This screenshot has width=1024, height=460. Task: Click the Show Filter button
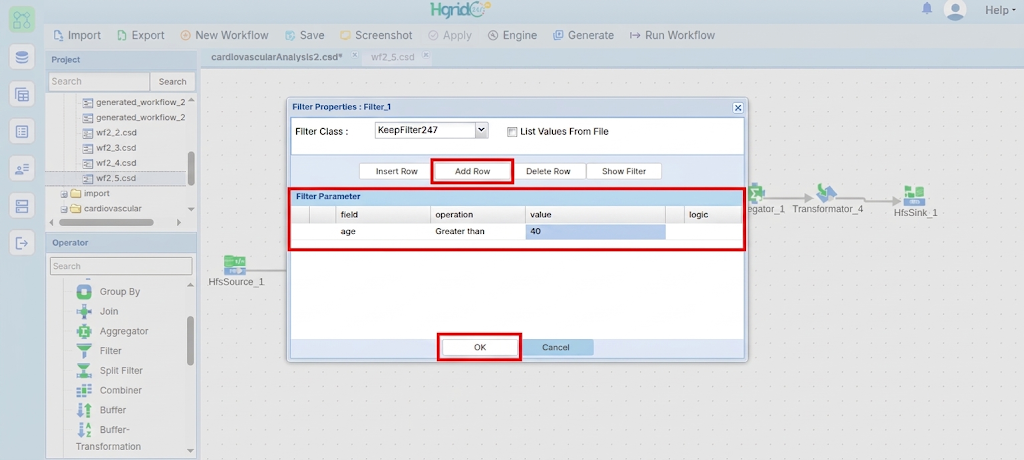[x=624, y=171]
